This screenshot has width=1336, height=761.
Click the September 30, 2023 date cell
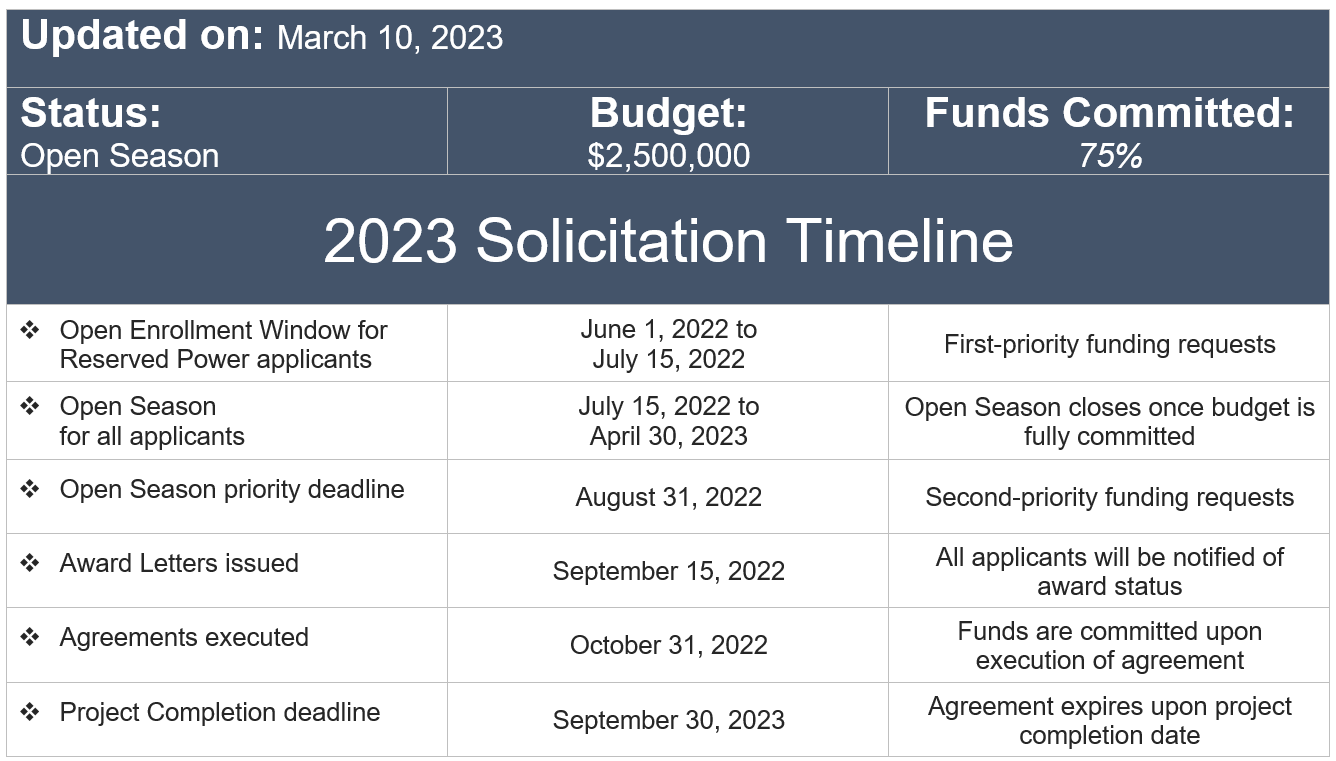point(668,720)
